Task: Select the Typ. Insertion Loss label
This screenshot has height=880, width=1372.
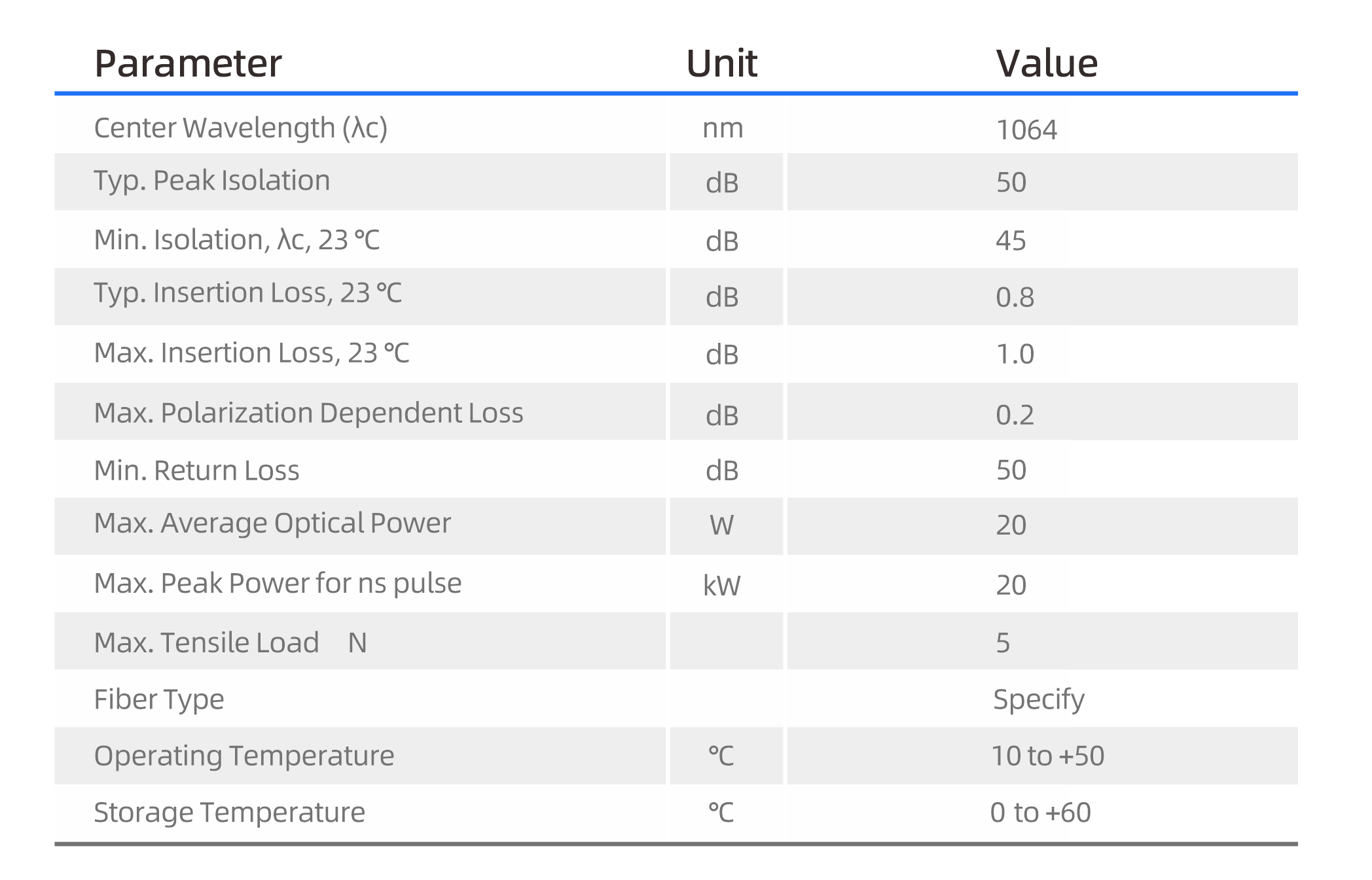Action: (247, 292)
